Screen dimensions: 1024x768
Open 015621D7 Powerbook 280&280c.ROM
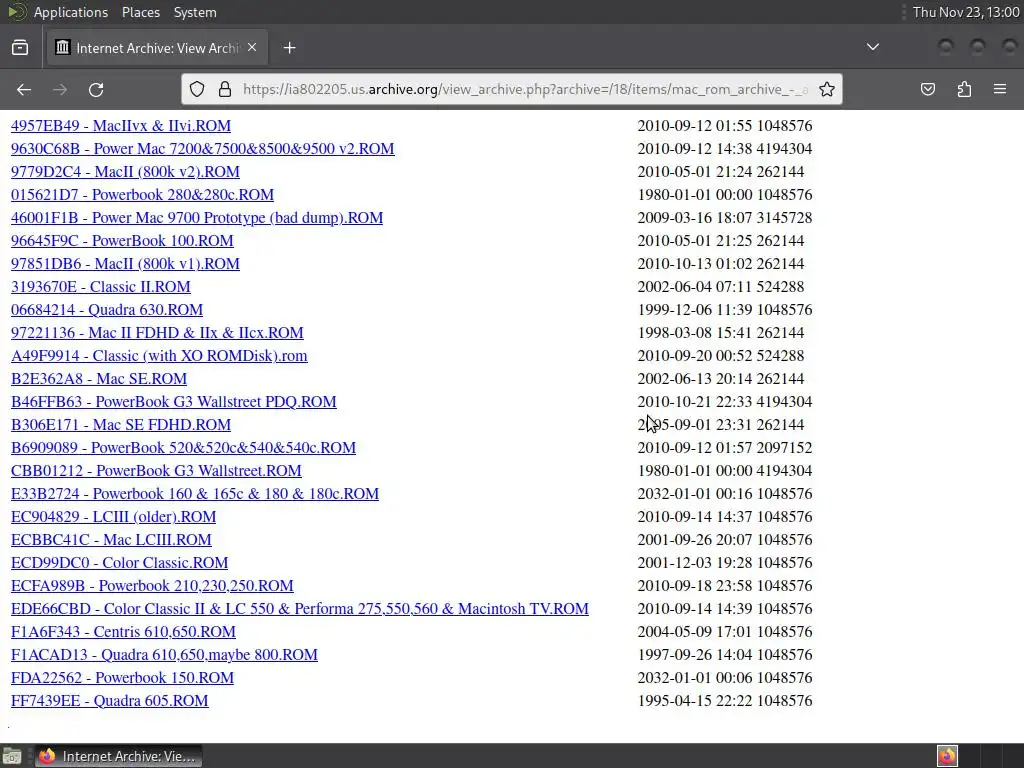(142, 195)
